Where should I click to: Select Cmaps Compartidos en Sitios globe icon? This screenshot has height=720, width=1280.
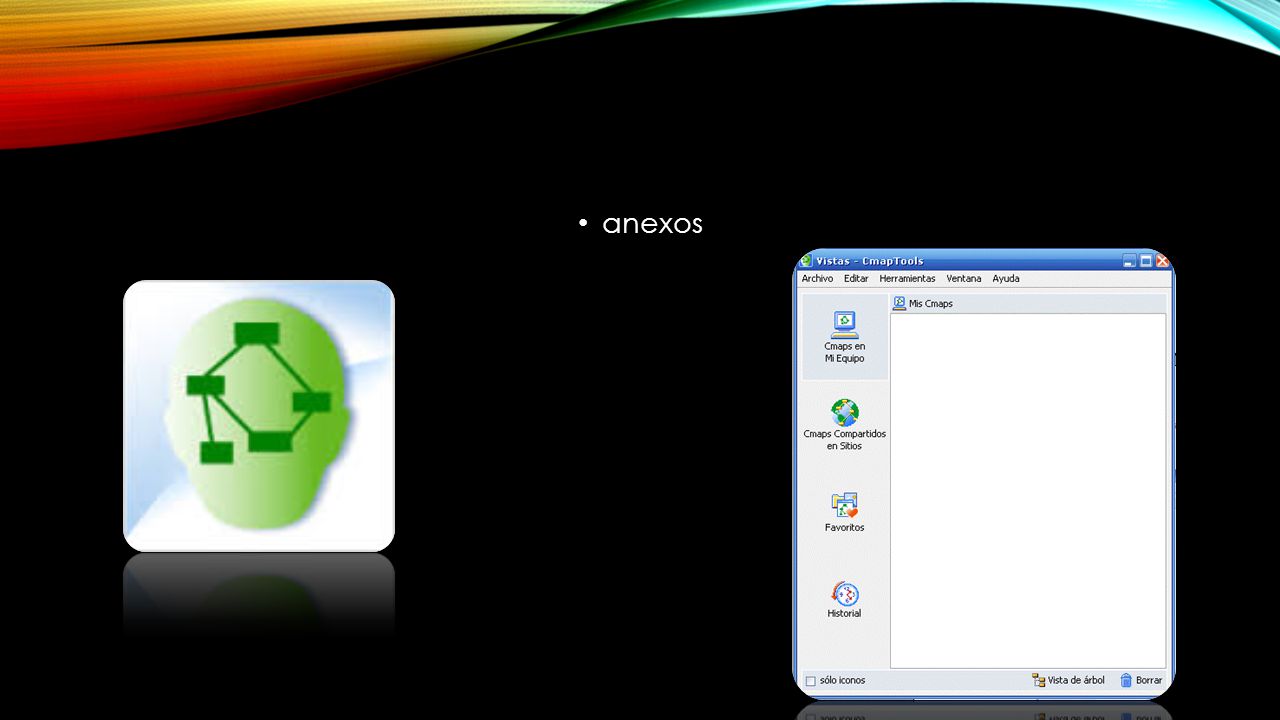[845, 413]
